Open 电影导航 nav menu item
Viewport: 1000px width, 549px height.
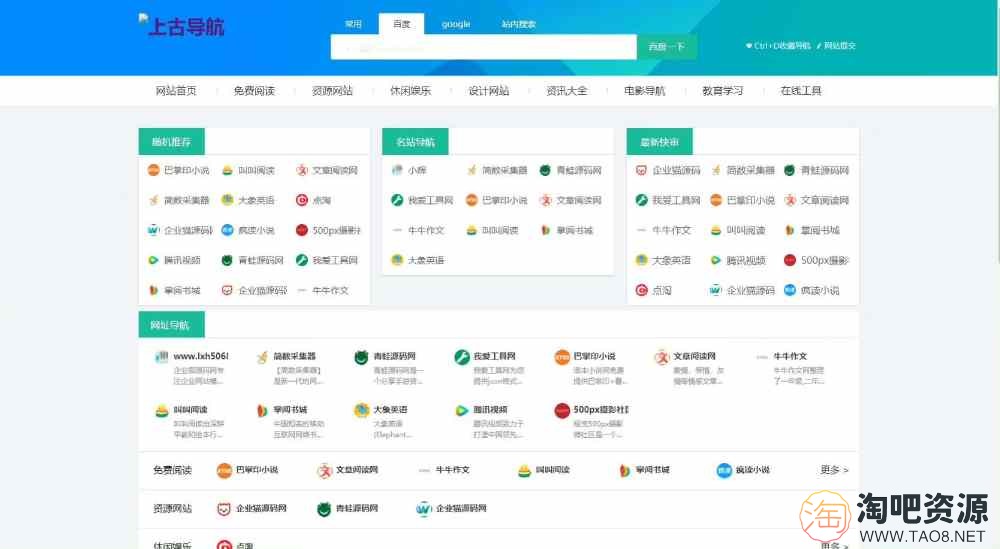pos(644,91)
